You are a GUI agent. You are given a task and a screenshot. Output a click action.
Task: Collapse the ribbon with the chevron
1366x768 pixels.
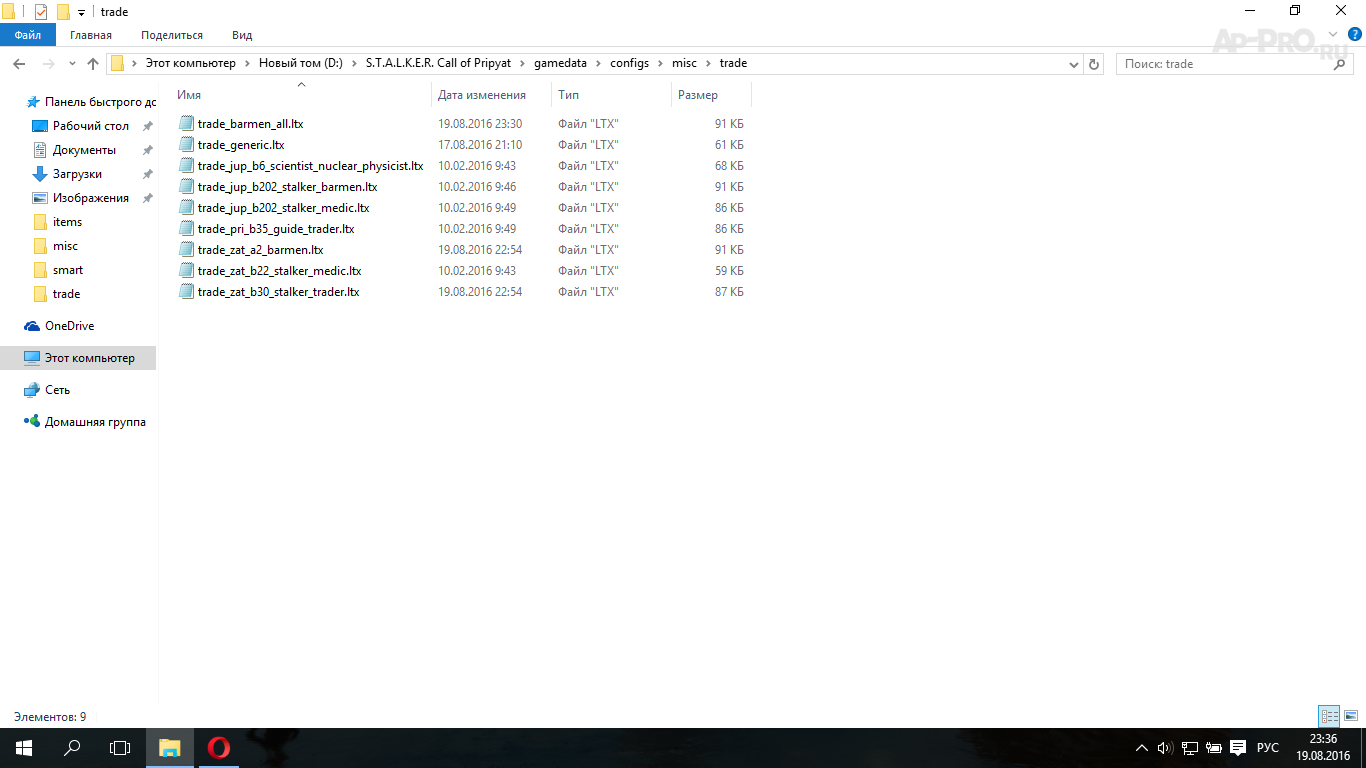tap(1331, 35)
